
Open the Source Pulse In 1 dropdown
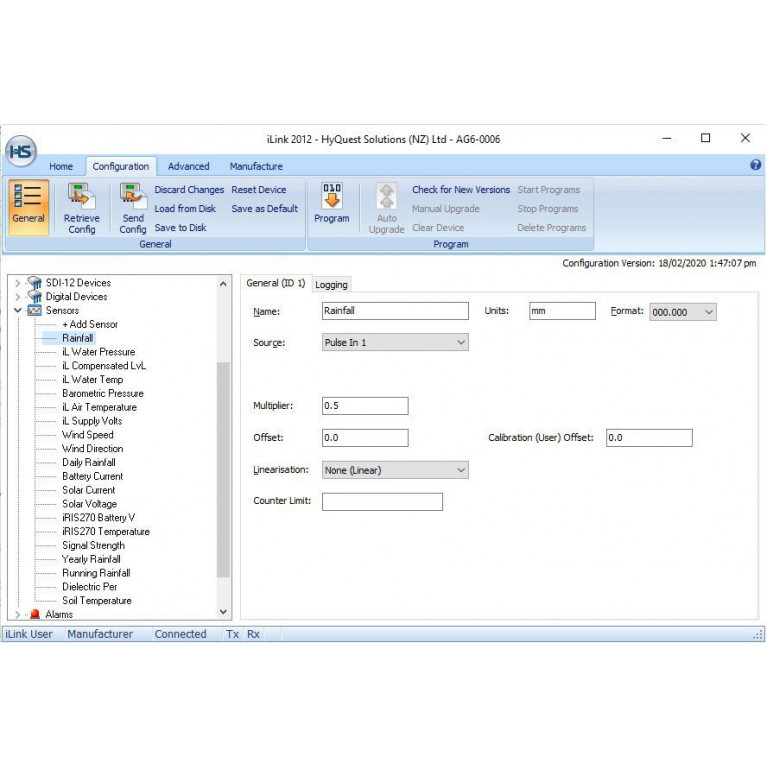[x=395, y=342]
